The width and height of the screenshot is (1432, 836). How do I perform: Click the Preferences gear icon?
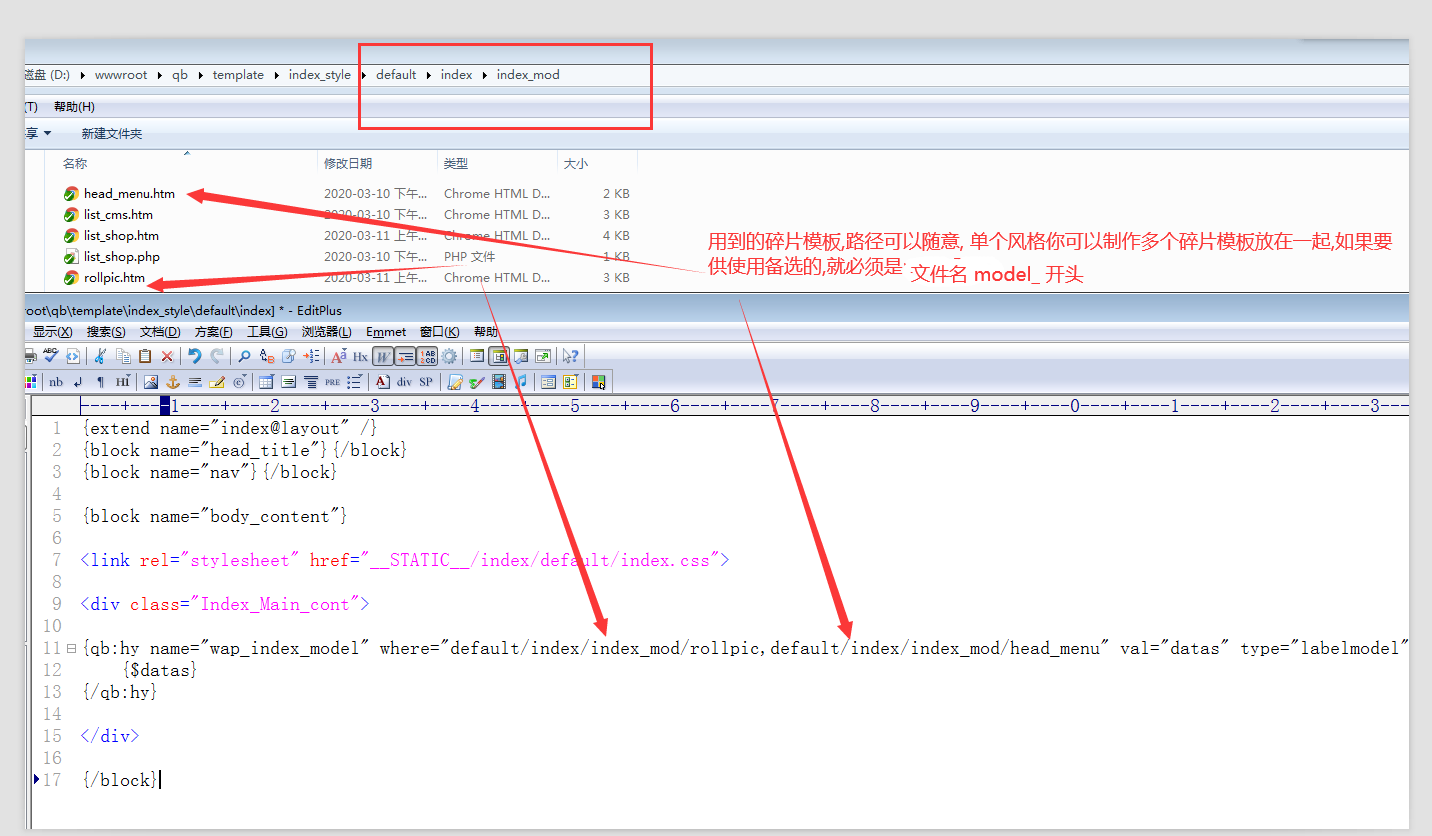coord(449,356)
